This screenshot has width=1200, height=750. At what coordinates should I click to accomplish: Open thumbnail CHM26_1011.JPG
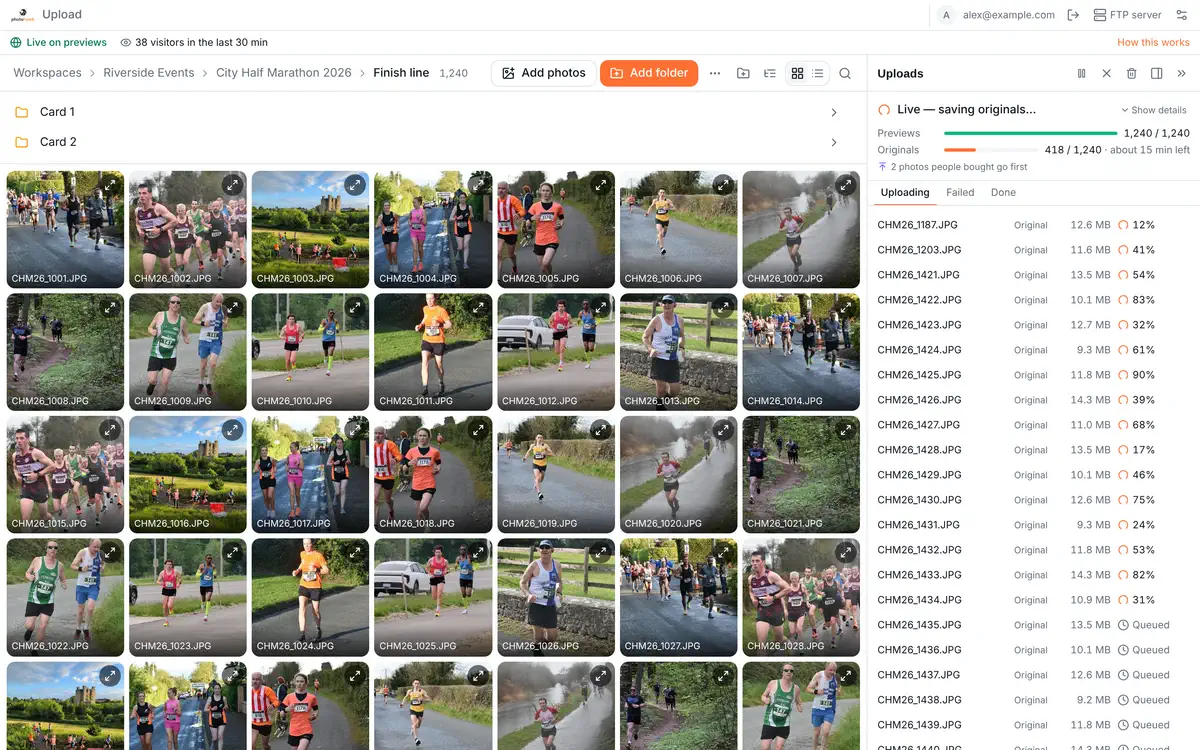(x=433, y=352)
